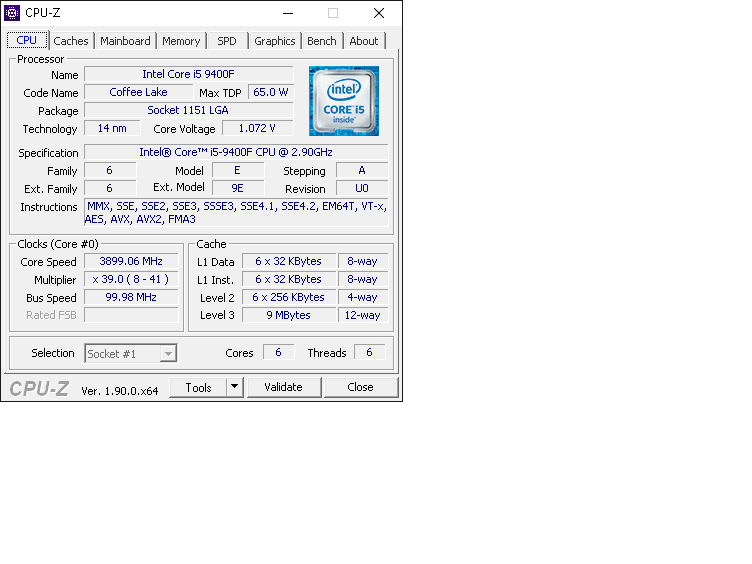Select the Bench tab
The image size is (752, 564).
[x=322, y=41]
